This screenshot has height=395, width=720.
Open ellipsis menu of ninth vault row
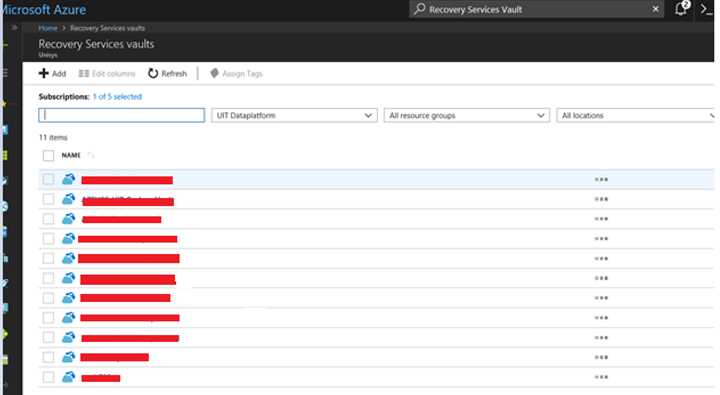(601, 338)
